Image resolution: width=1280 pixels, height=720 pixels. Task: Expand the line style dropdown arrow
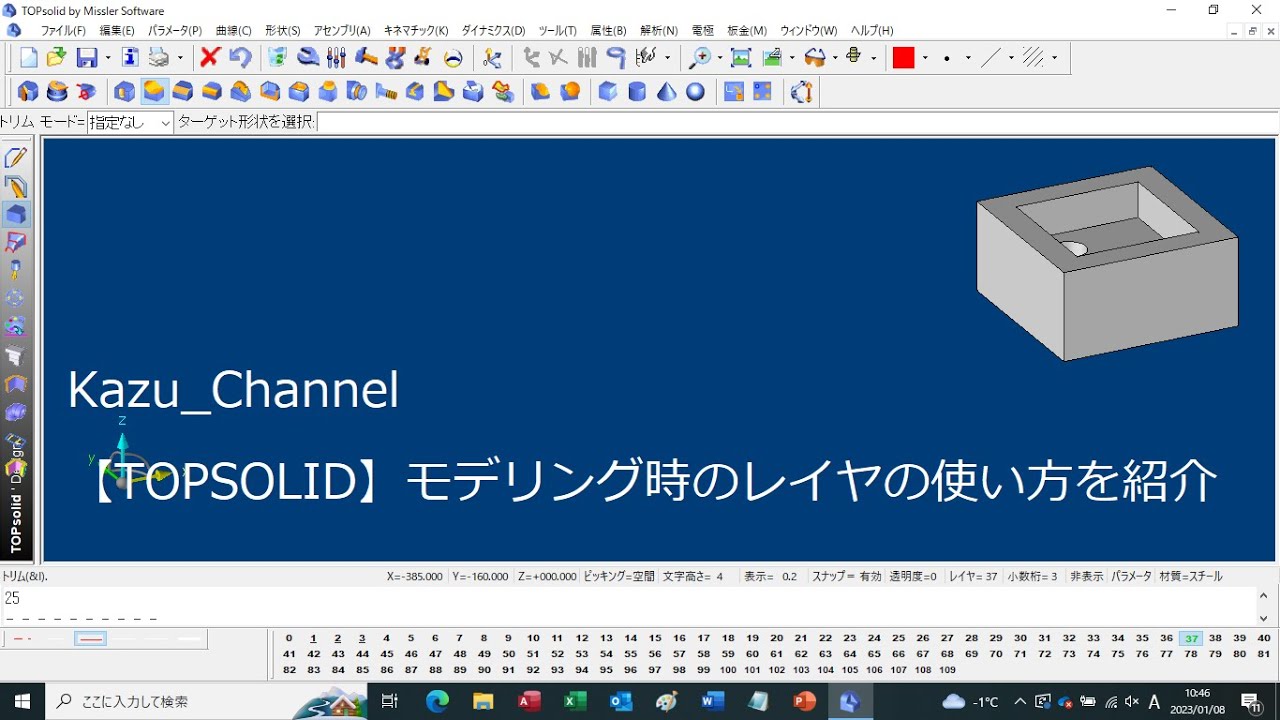pyautogui.click(x=1011, y=58)
